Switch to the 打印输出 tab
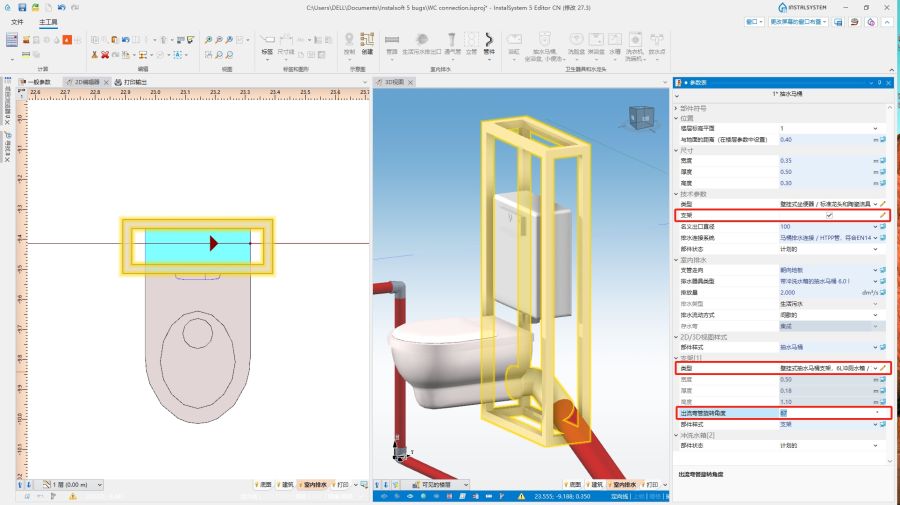This screenshot has height=505, width=900. click(x=130, y=82)
